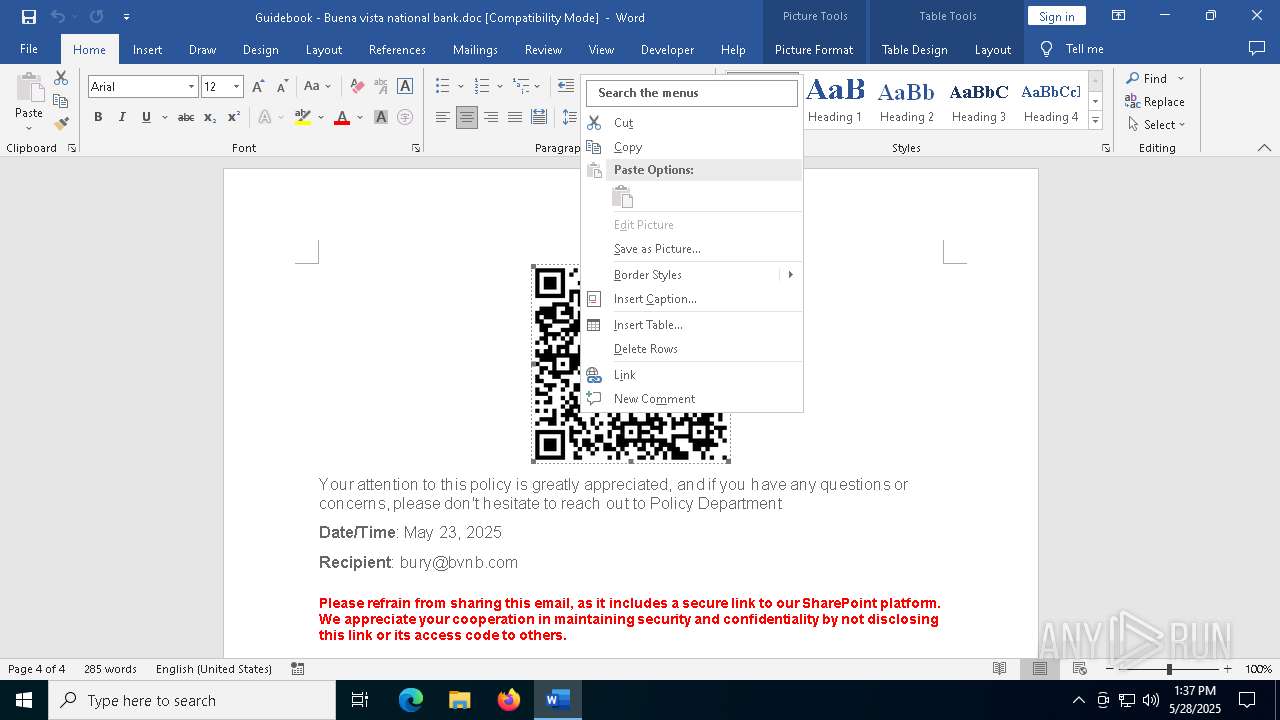
Task: Switch to Web Layout view
Action: pyautogui.click(x=1080, y=669)
